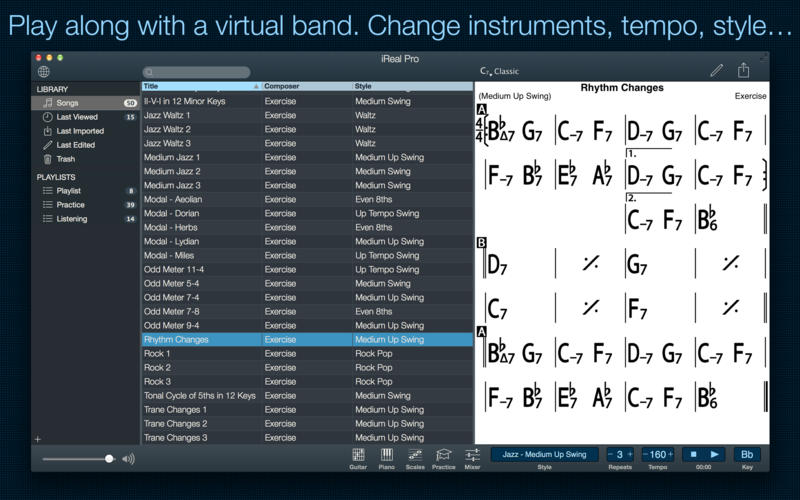
Task: Open the Jazz - Medium Up Swing style selector
Action: tap(544, 455)
